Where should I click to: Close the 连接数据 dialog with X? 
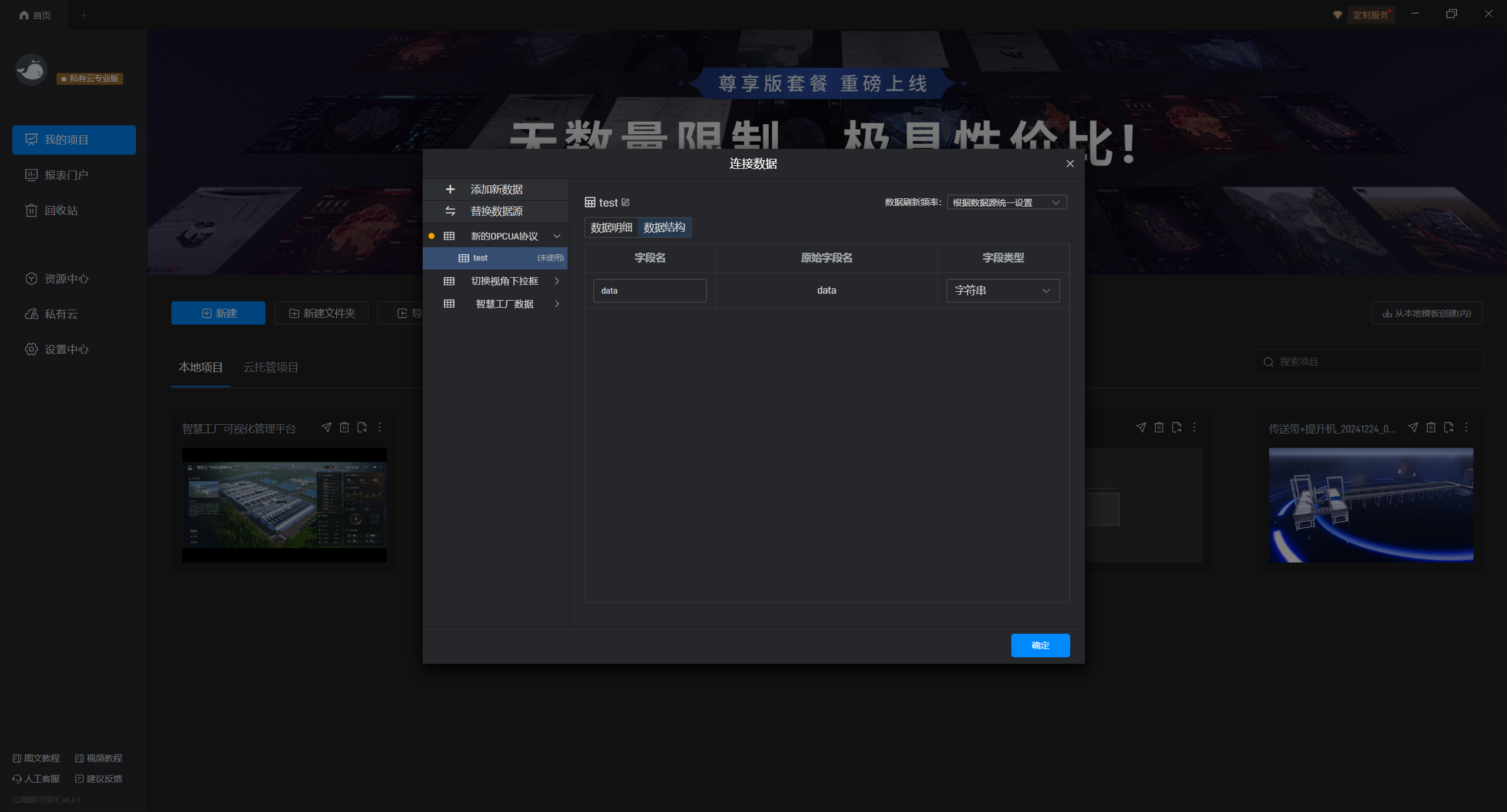pyautogui.click(x=1070, y=164)
